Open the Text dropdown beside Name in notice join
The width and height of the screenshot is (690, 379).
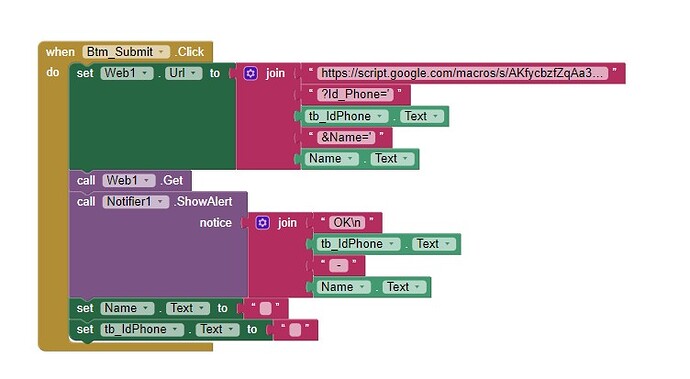point(404,287)
